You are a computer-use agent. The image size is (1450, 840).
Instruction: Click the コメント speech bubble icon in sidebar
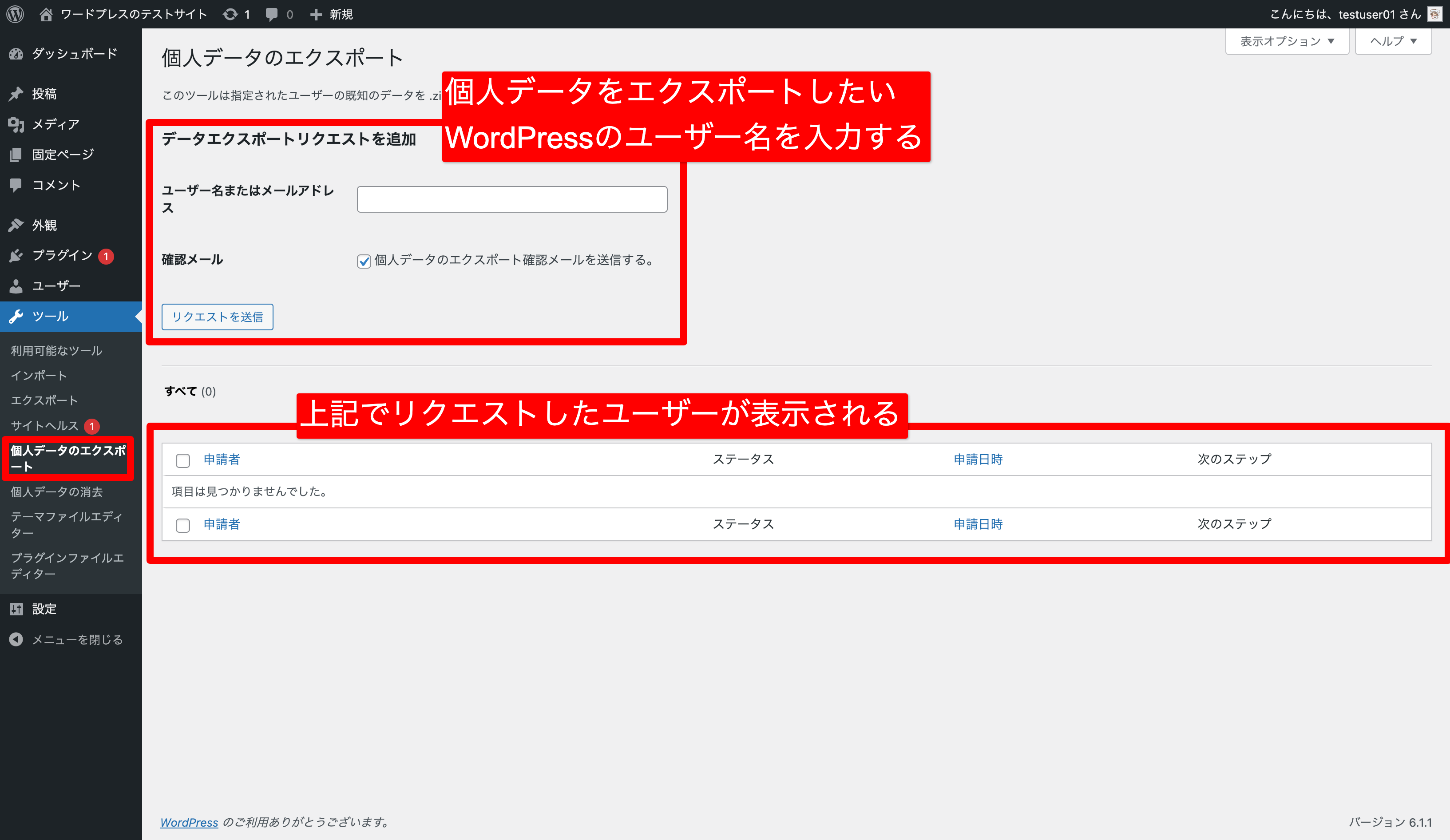[16, 185]
